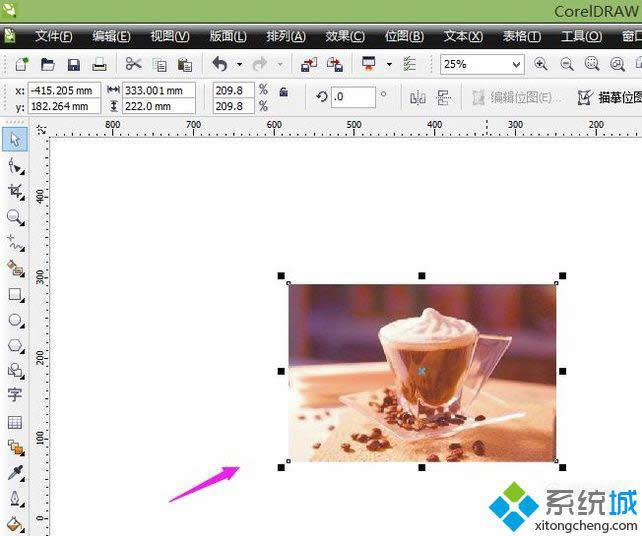Select the Smart Fill tool
The height and width of the screenshot is (536, 642).
click(x=16, y=268)
